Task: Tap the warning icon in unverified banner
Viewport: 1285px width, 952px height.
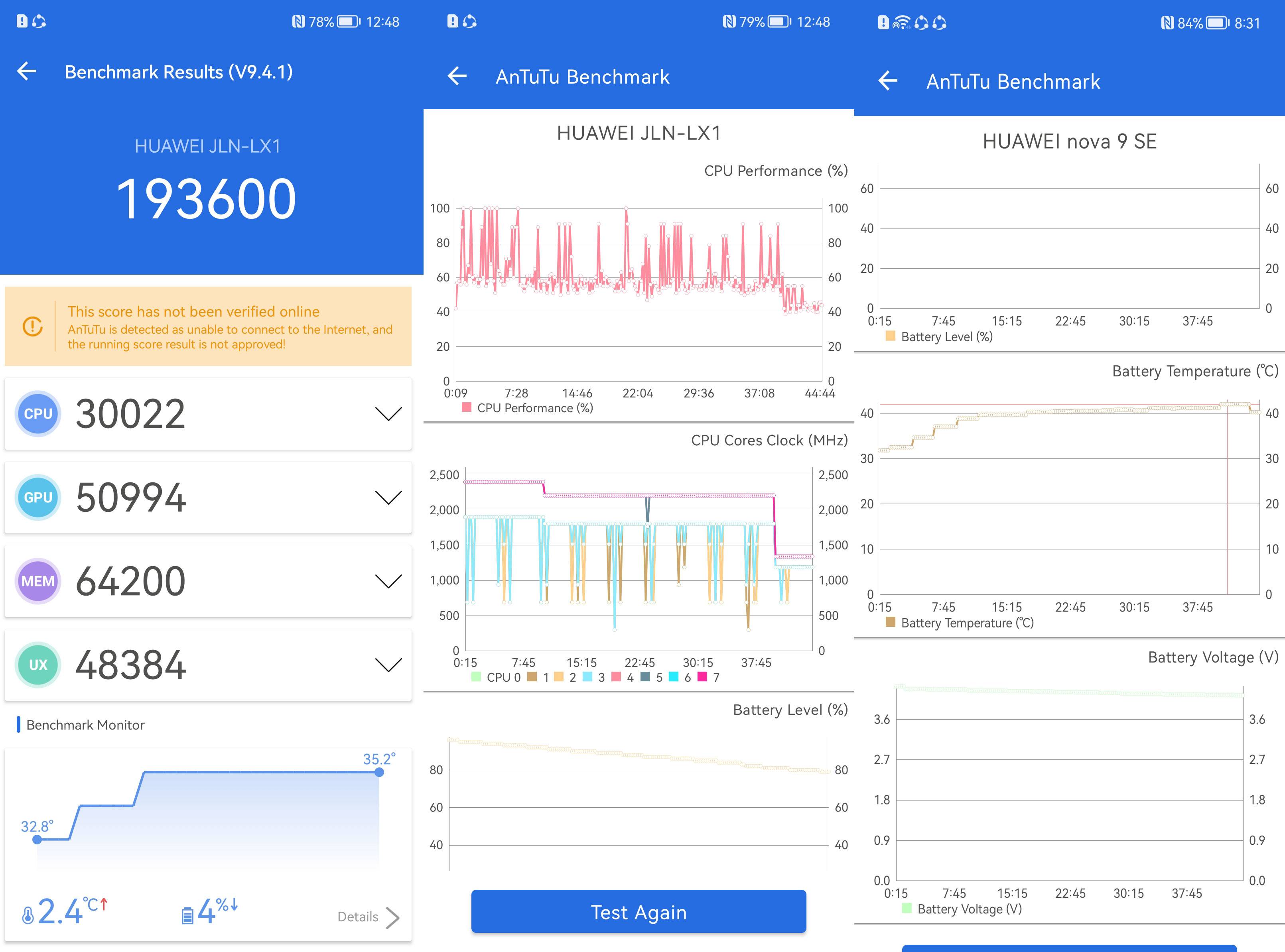Action: (32, 326)
